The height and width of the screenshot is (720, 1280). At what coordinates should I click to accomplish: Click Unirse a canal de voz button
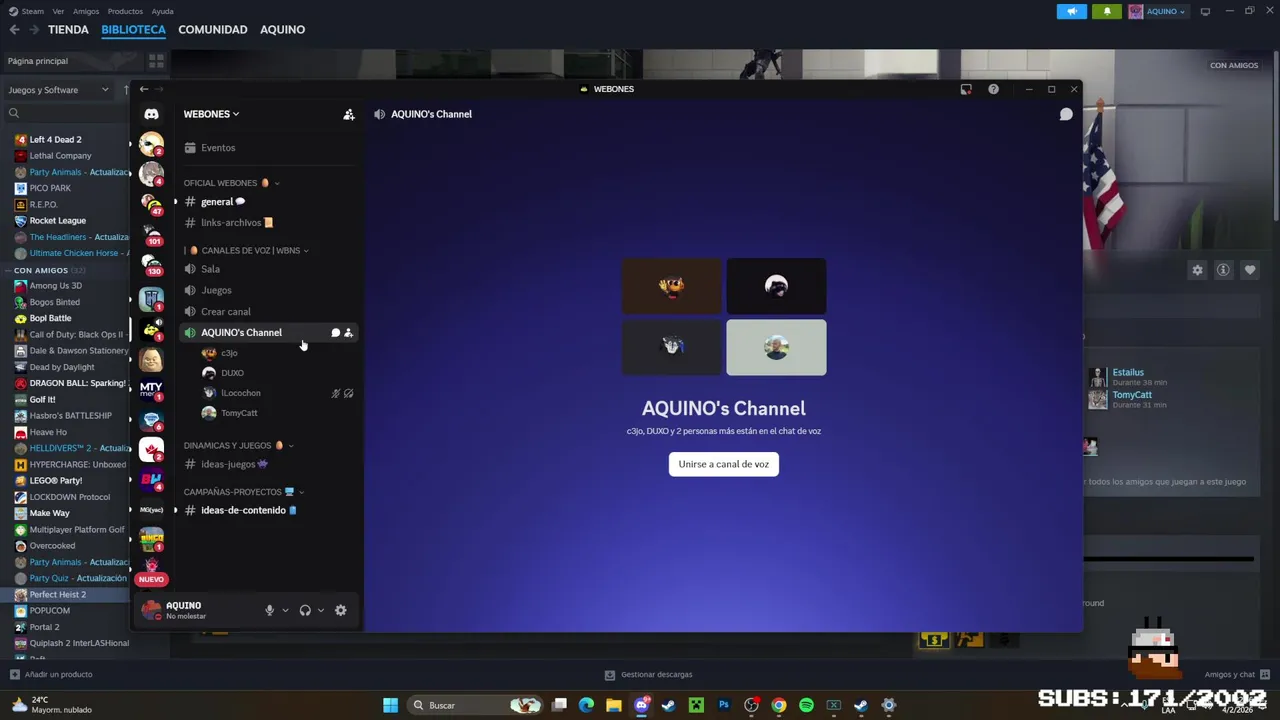[724, 464]
